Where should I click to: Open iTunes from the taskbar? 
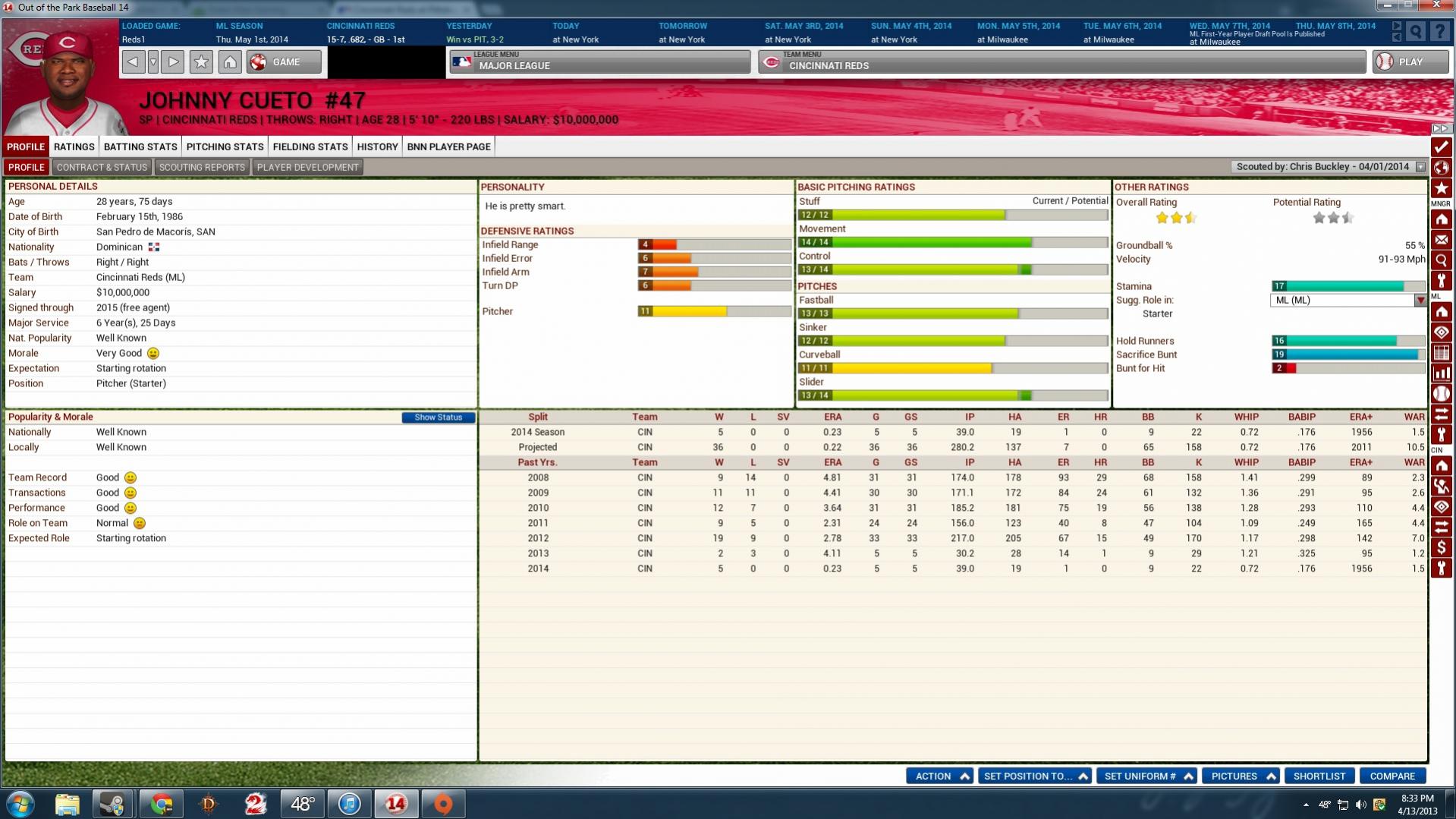pos(349,803)
